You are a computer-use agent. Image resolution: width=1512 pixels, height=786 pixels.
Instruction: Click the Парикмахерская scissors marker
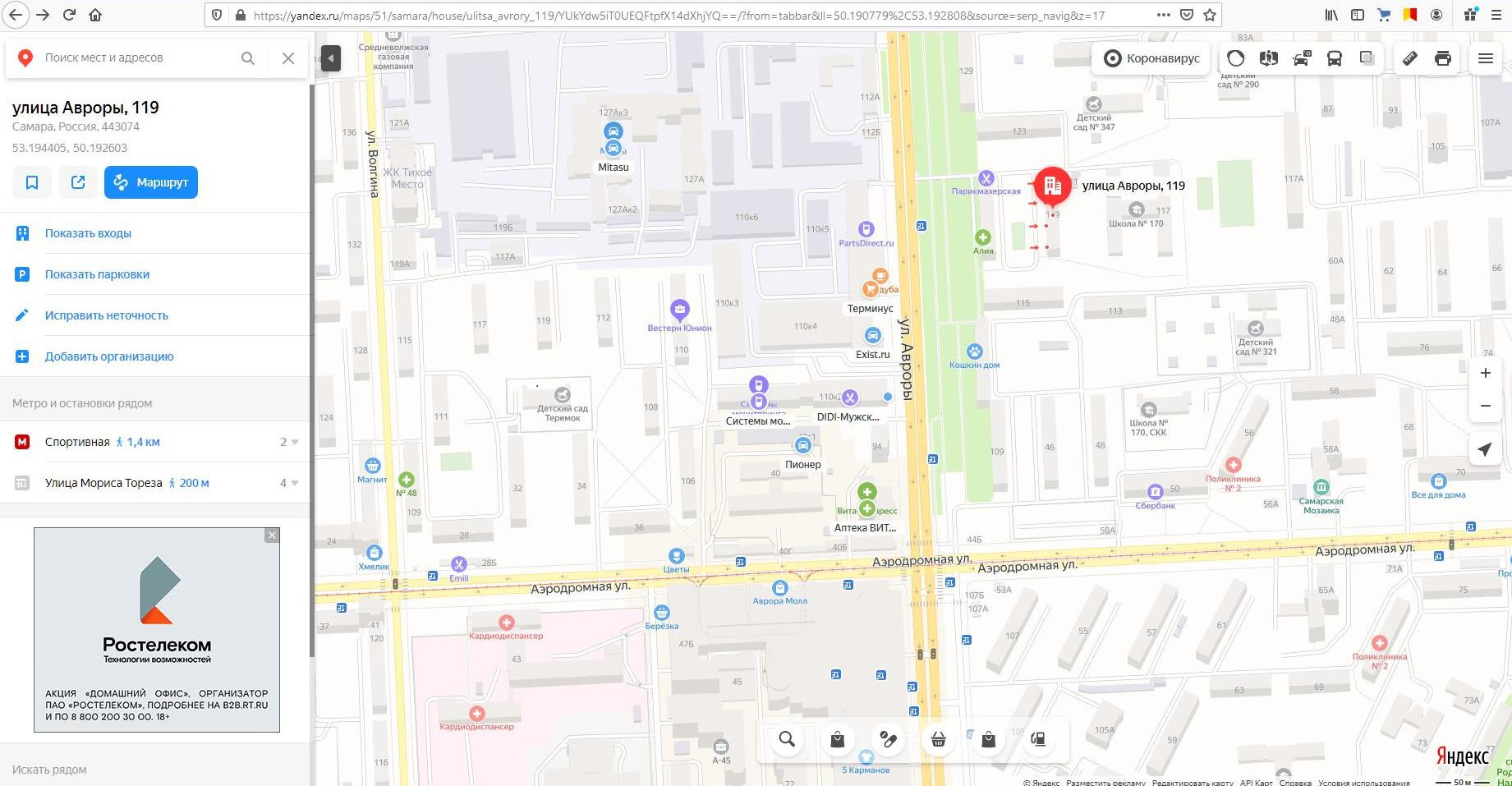[986, 178]
